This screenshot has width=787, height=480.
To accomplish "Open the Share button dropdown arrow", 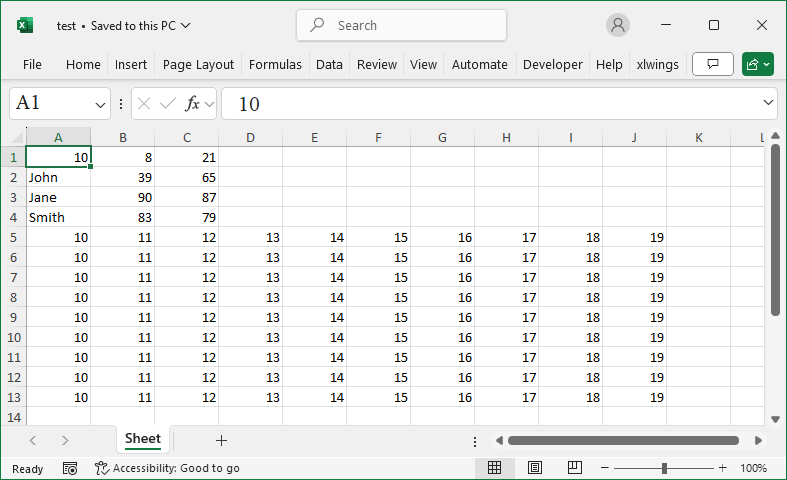I will [767, 64].
